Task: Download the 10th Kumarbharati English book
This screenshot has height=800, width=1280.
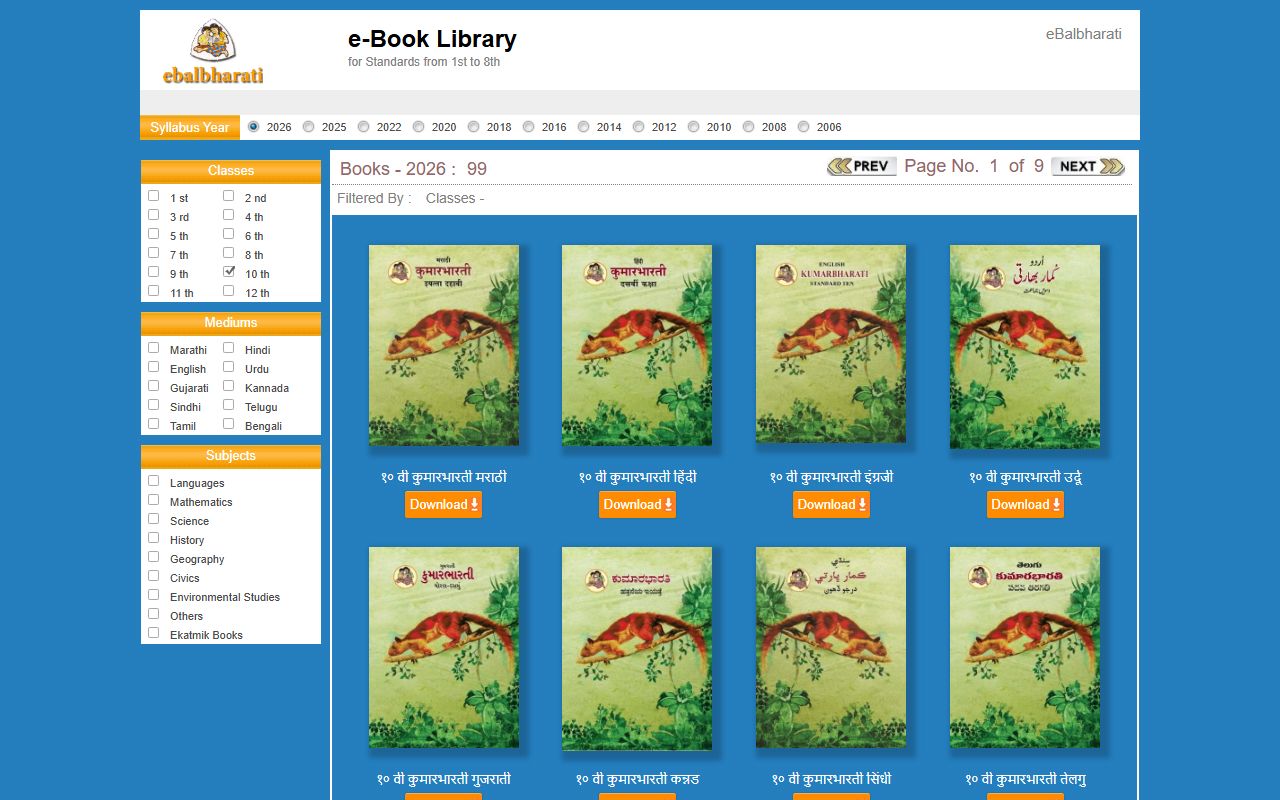Action: [x=831, y=505]
